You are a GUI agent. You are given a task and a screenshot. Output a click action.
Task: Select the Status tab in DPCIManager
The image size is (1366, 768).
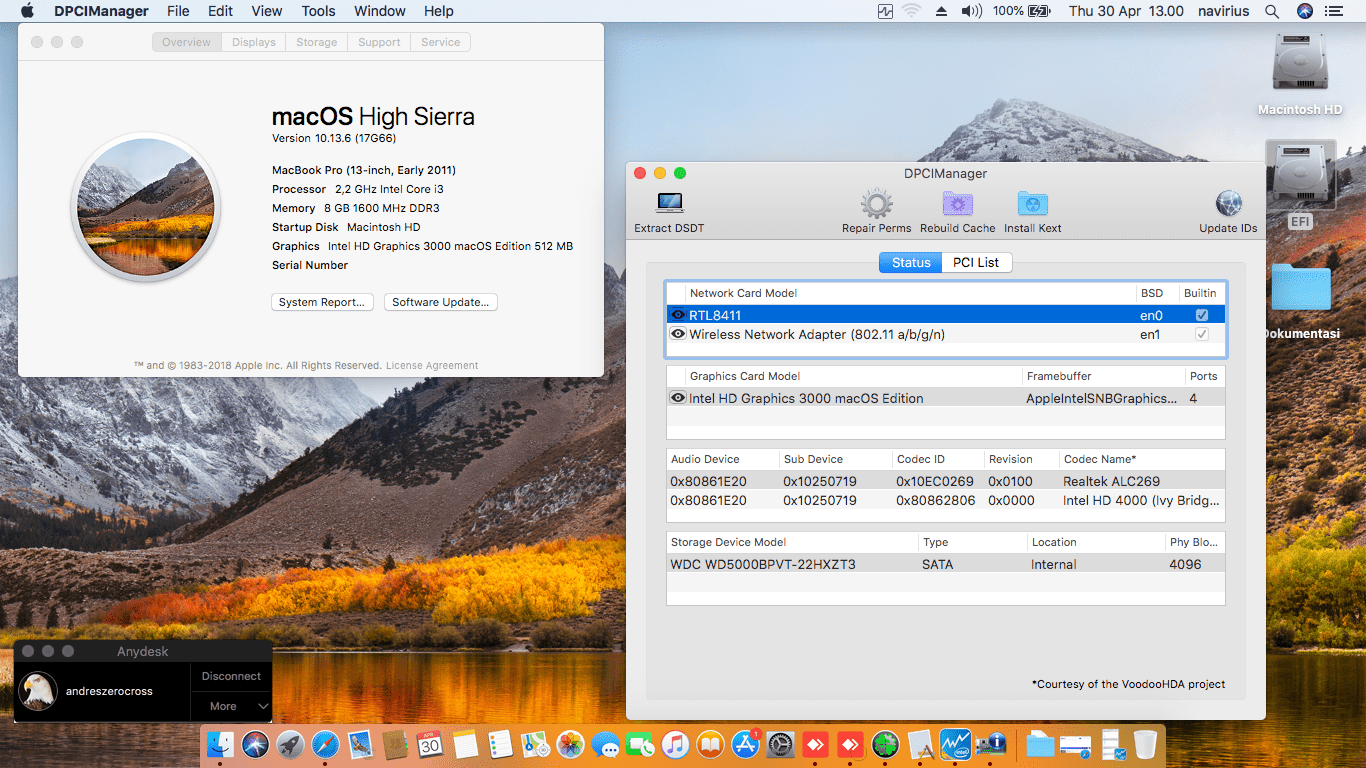pos(911,262)
